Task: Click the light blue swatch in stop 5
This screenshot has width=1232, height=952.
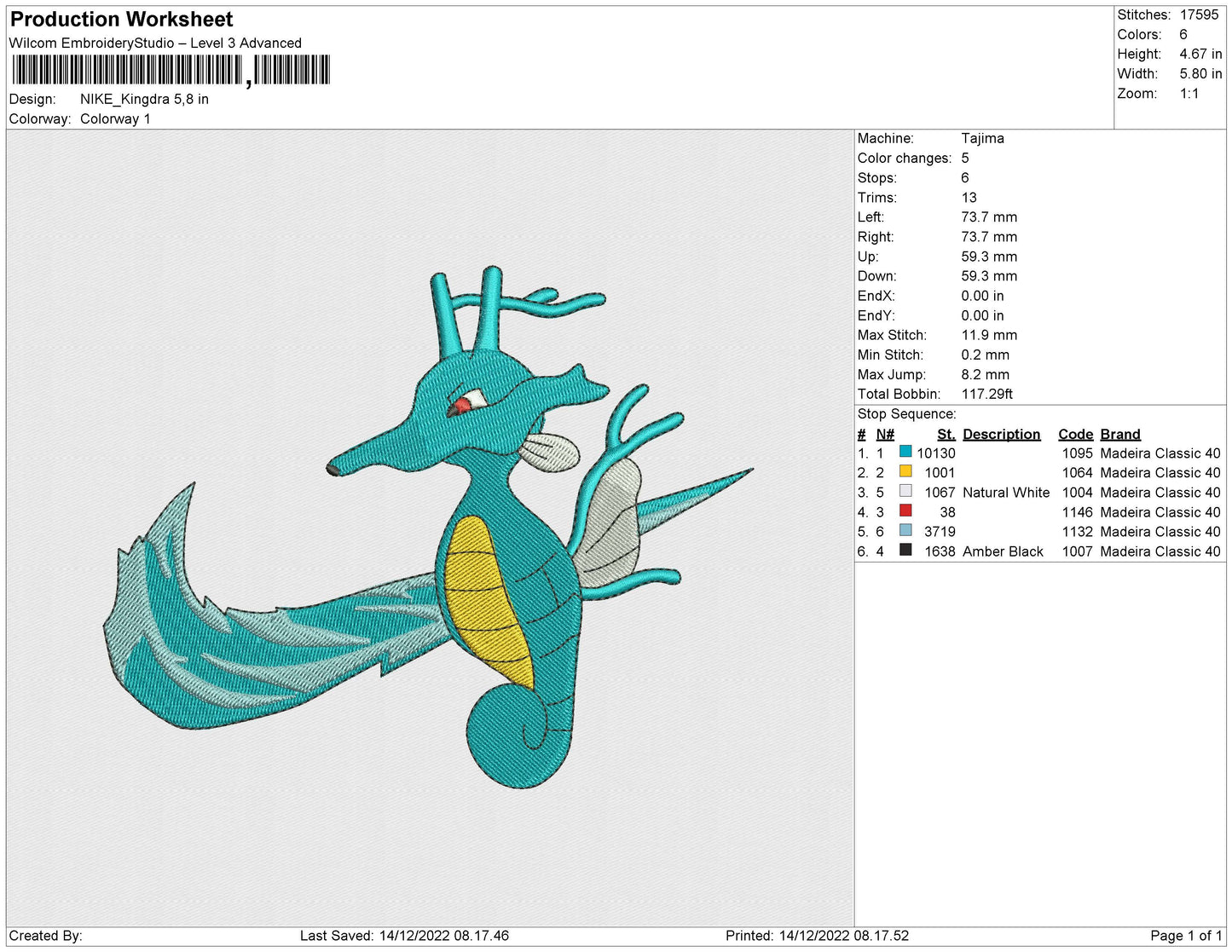Action: tap(905, 530)
